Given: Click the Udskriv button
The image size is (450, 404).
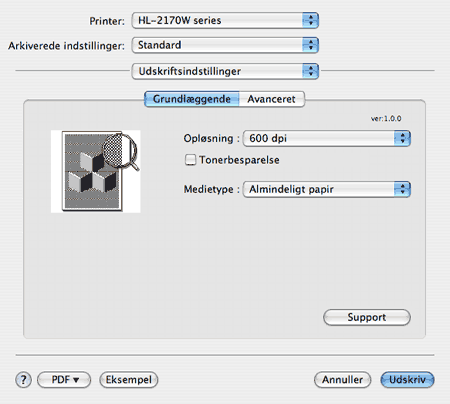Looking at the screenshot, I should coord(407,380).
